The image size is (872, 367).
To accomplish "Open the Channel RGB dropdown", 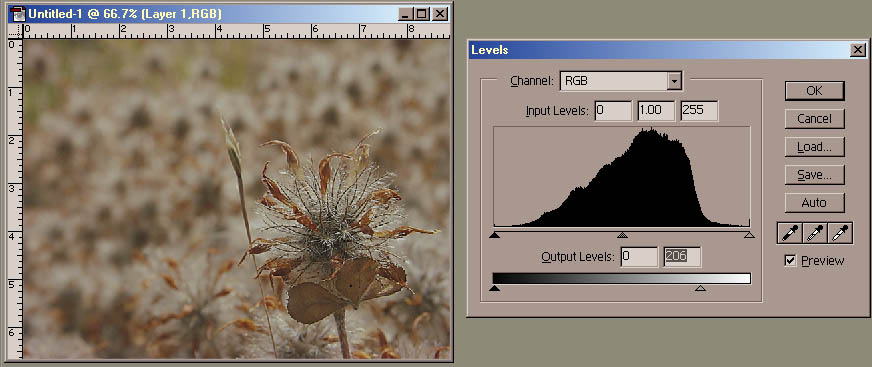I will point(674,81).
